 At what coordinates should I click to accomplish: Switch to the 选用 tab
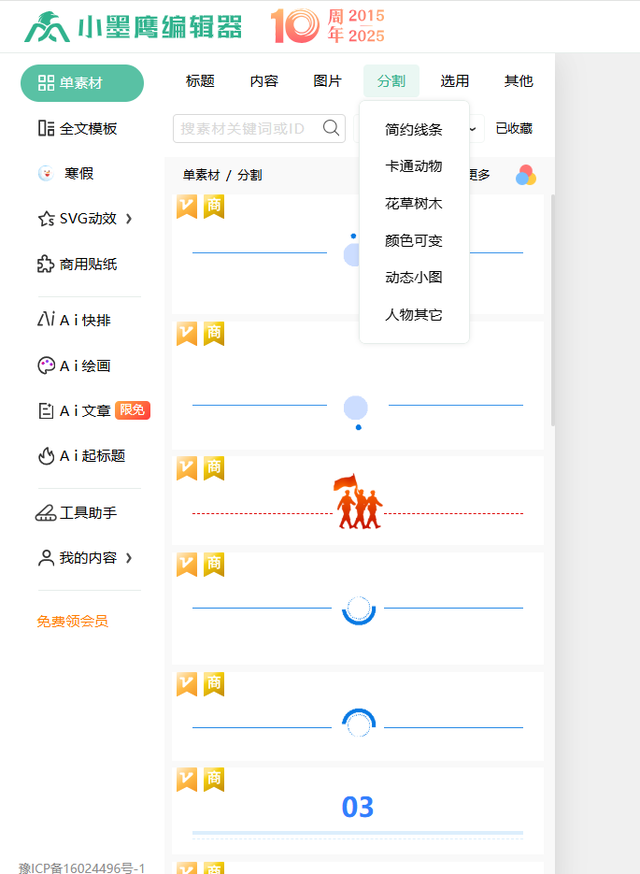[x=455, y=81]
